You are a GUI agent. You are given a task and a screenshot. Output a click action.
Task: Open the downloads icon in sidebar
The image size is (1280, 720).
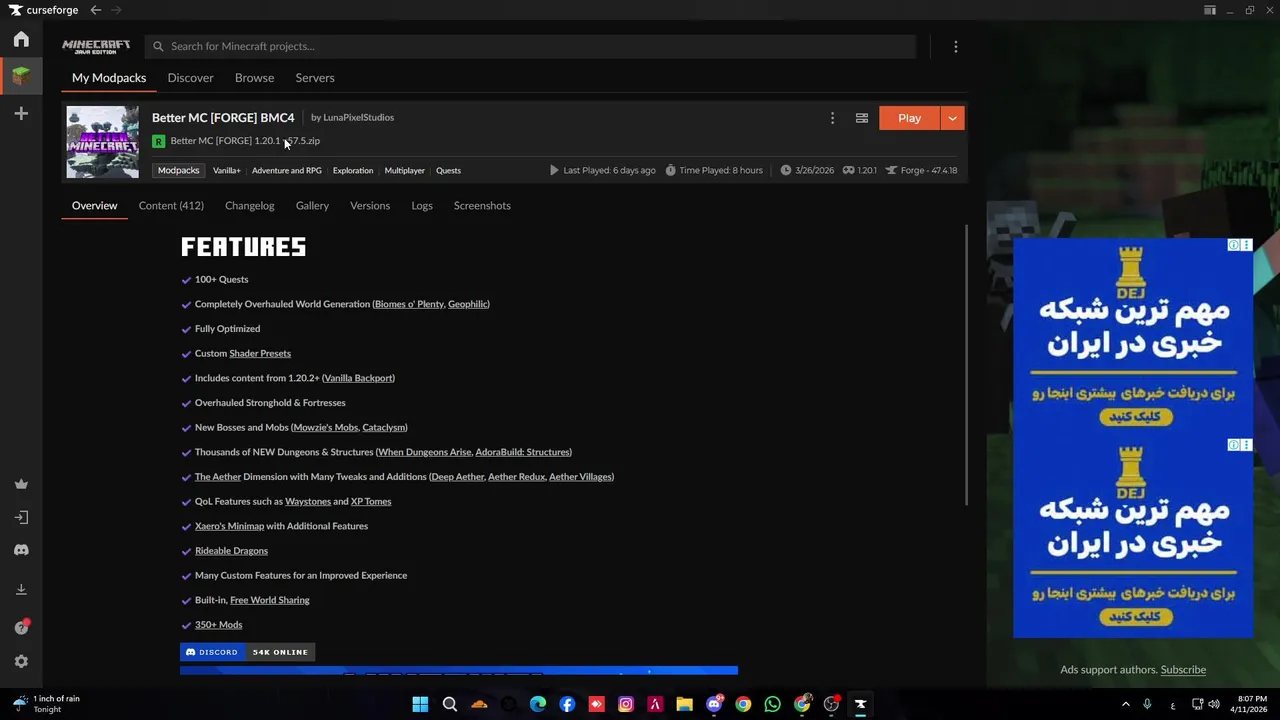pos(21,589)
